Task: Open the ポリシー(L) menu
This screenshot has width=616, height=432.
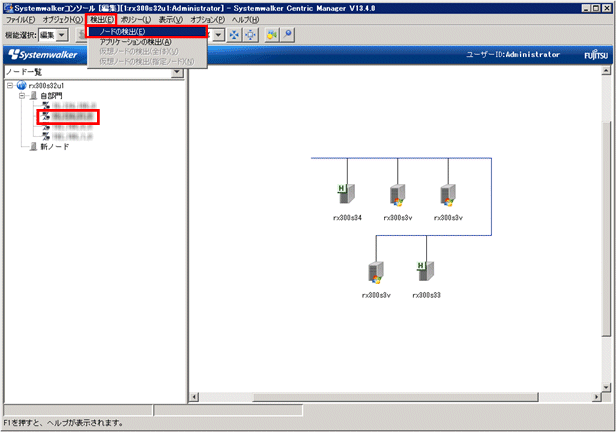Action: tap(136, 20)
